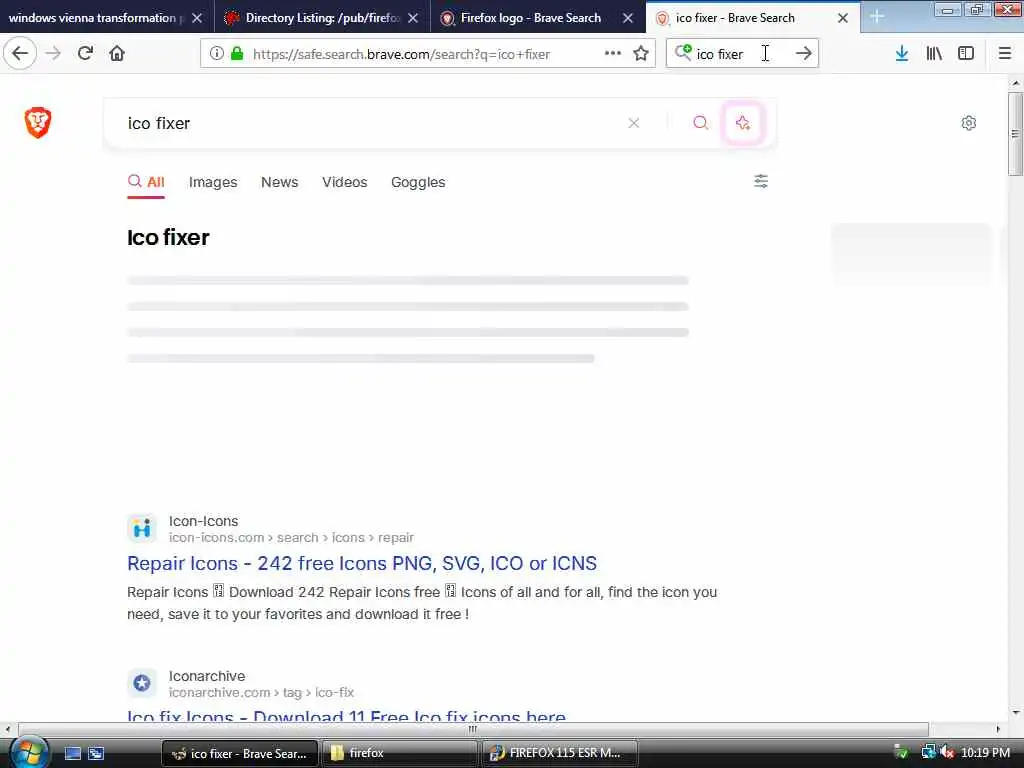Open the Goggles results tab
The width and height of the screenshot is (1024, 768).
418,182
